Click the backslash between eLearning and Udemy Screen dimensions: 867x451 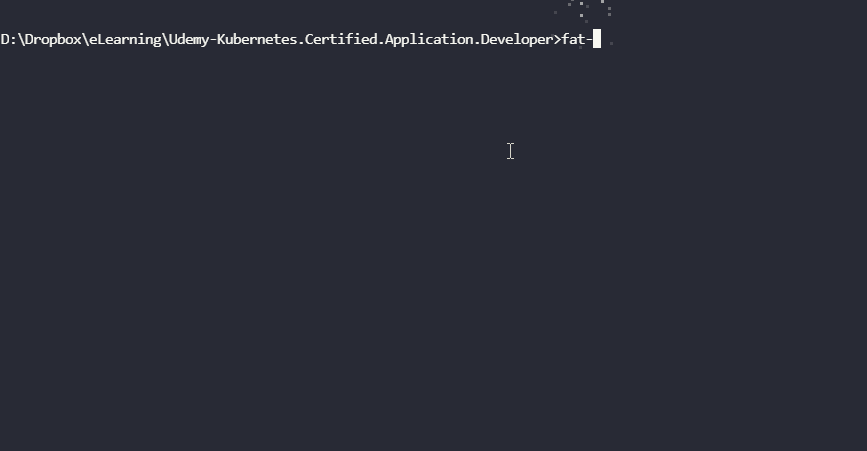pos(165,40)
